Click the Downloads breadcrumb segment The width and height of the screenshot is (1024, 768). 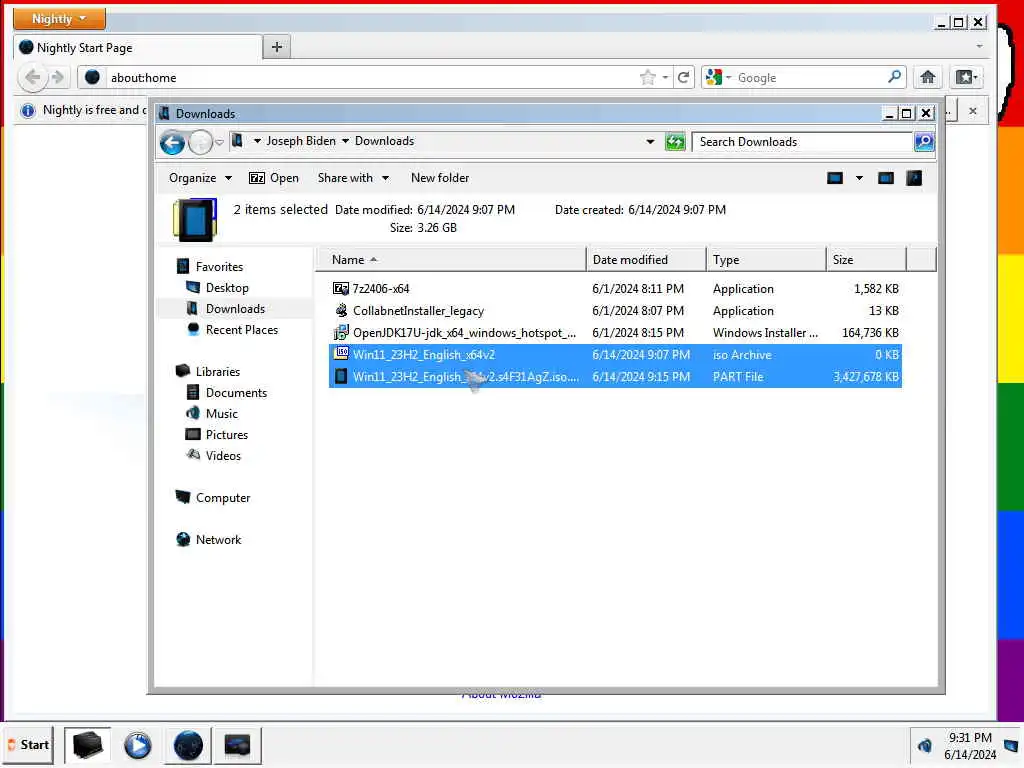pos(385,141)
